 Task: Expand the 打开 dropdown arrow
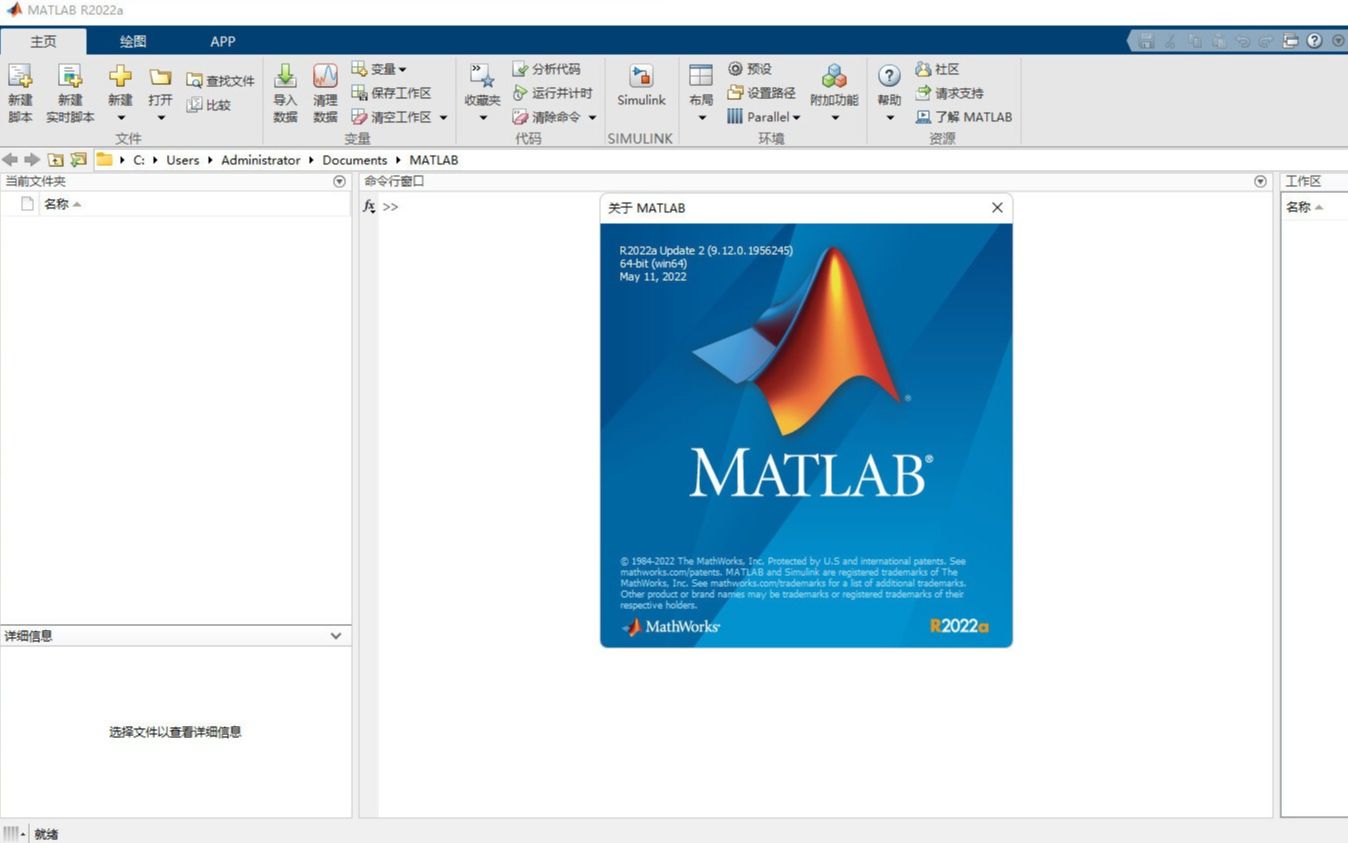tap(160, 118)
